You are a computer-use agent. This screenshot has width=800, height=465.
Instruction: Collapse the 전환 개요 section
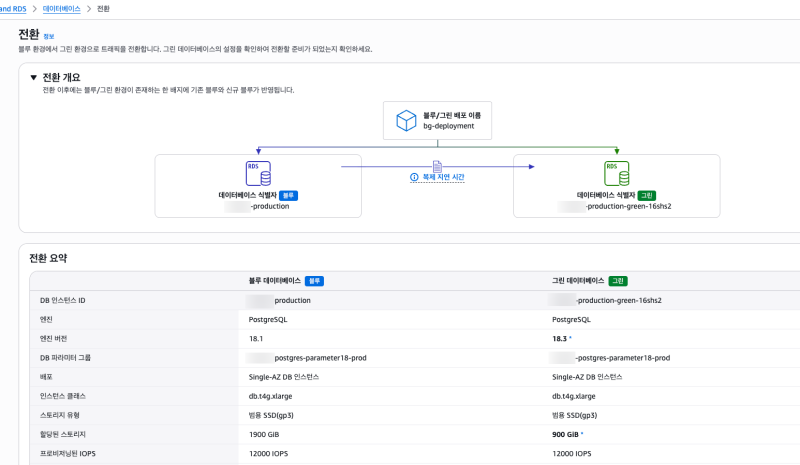[x=33, y=77]
